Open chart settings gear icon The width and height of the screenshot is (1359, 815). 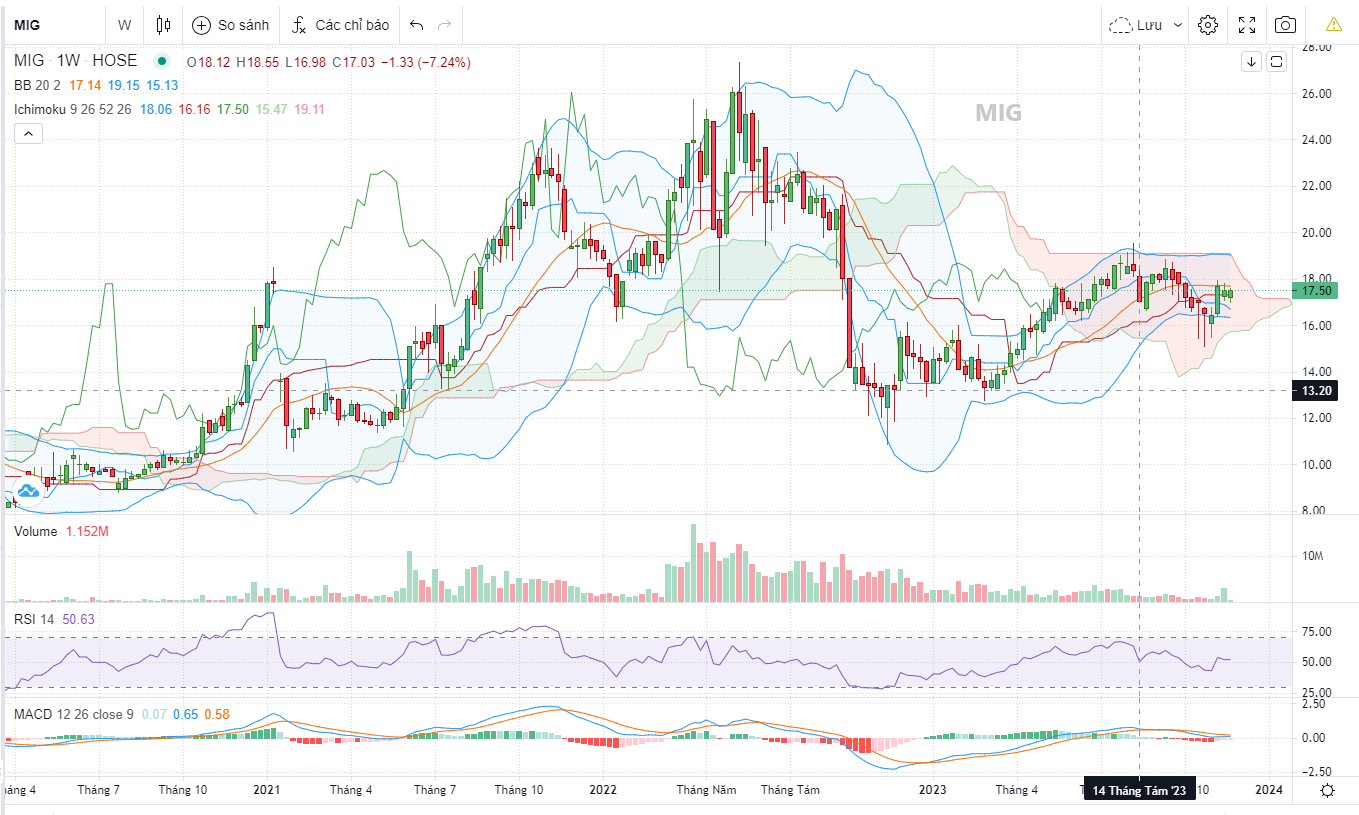click(x=1208, y=25)
